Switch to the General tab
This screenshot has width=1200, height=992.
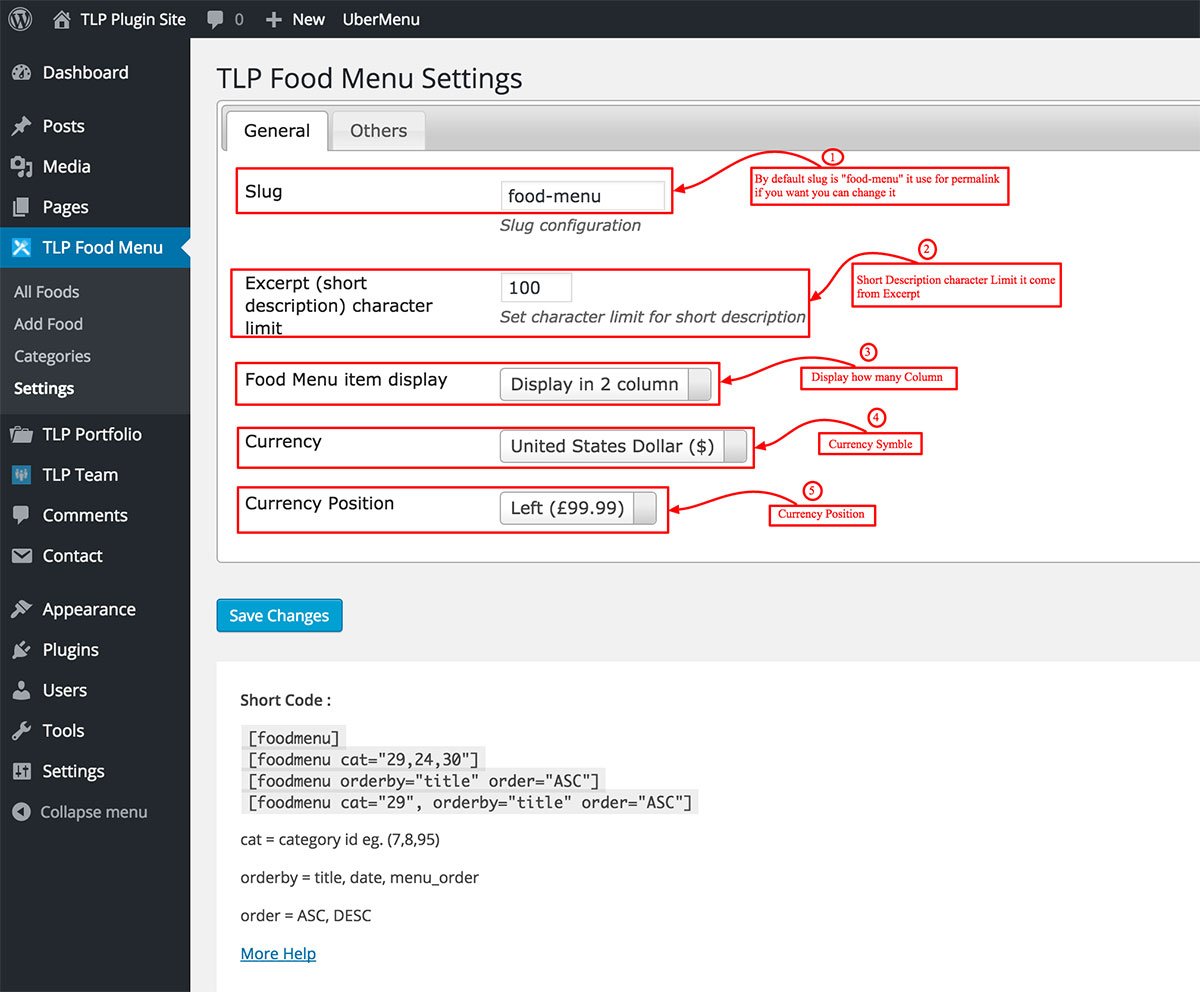(277, 131)
